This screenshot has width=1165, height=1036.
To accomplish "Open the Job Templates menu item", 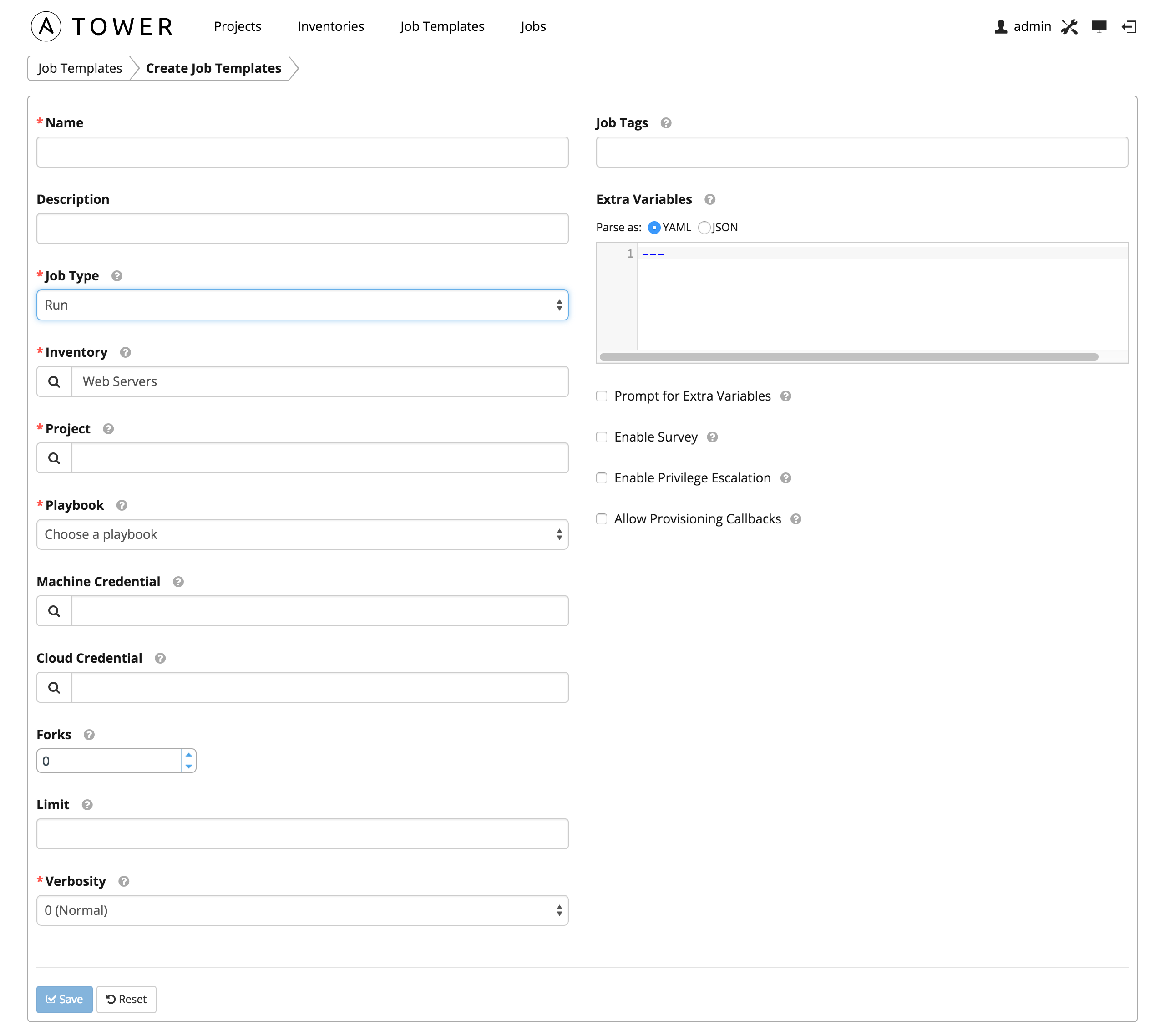I will [x=441, y=25].
